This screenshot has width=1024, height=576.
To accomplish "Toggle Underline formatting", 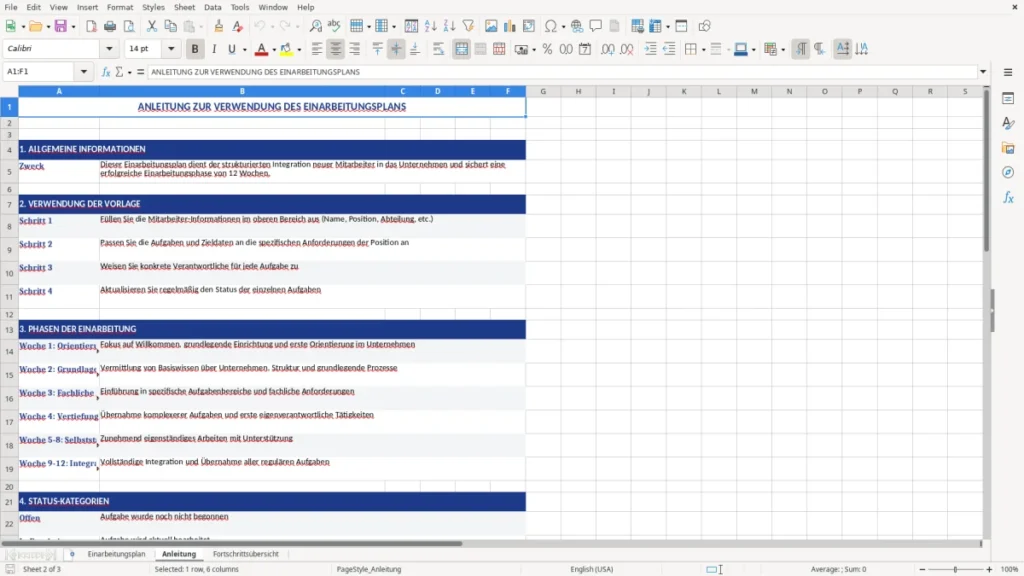I will click(231, 49).
